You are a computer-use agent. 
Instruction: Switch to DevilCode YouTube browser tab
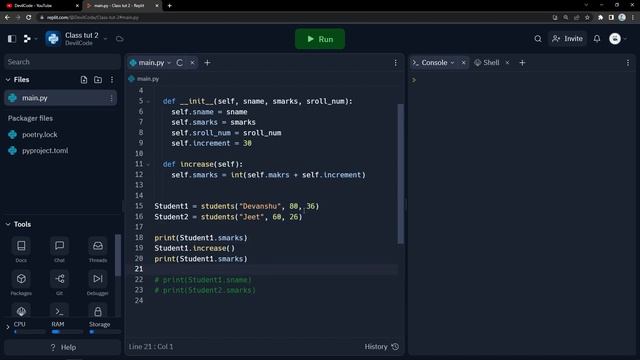click(41, 6)
